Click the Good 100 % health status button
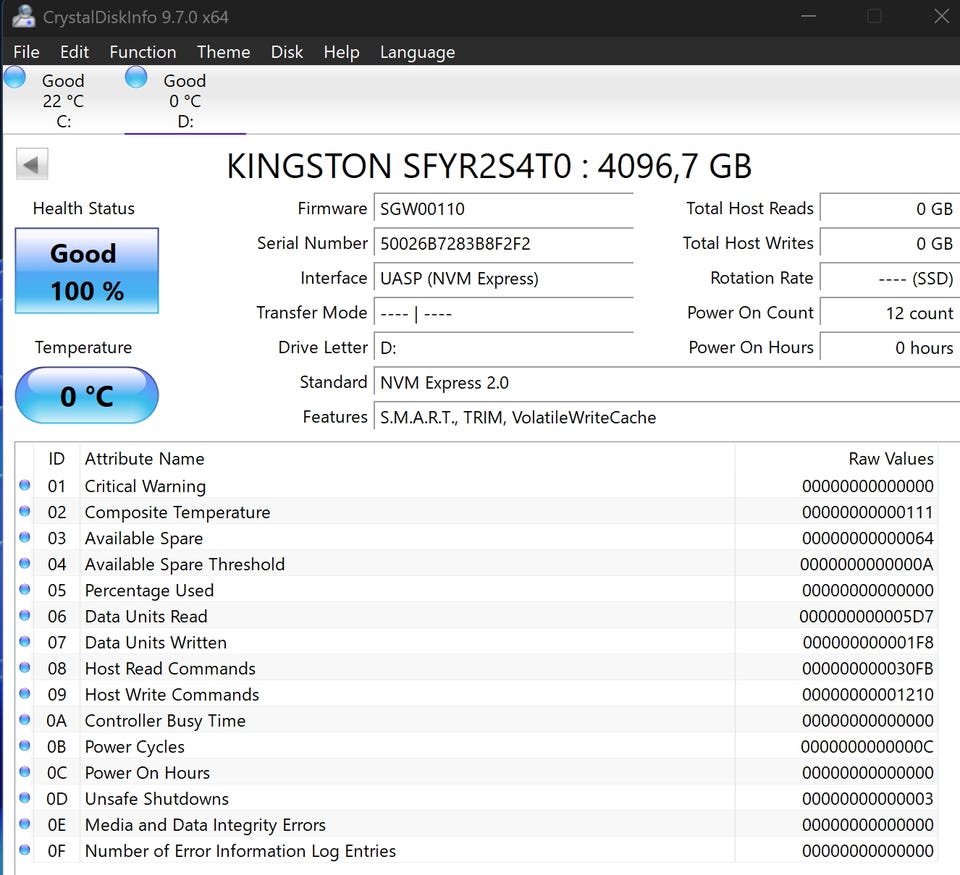The height and width of the screenshot is (875, 960). [87, 271]
